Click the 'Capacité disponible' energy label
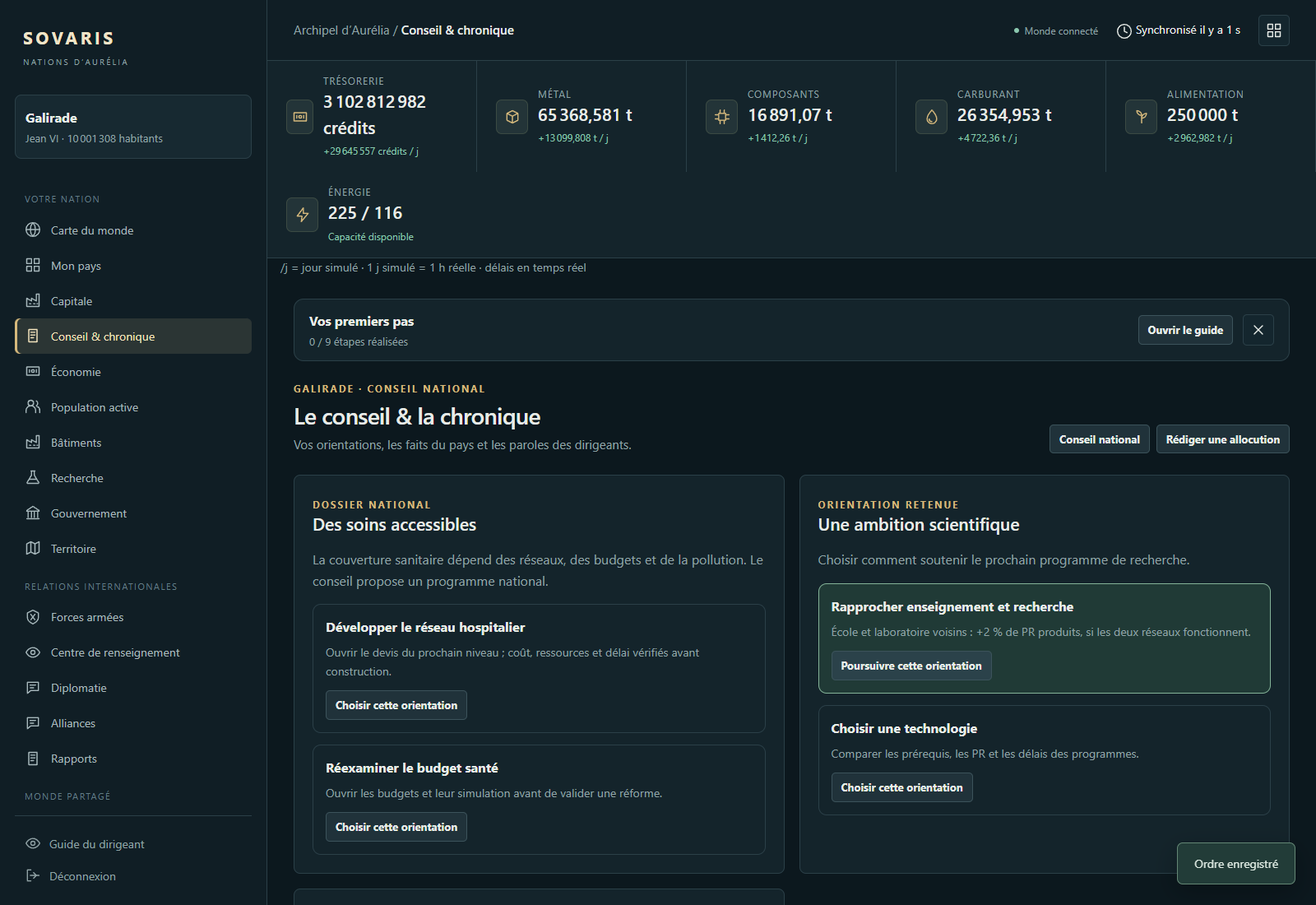Image resolution: width=1316 pixels, height=905 pixels. 371,237
